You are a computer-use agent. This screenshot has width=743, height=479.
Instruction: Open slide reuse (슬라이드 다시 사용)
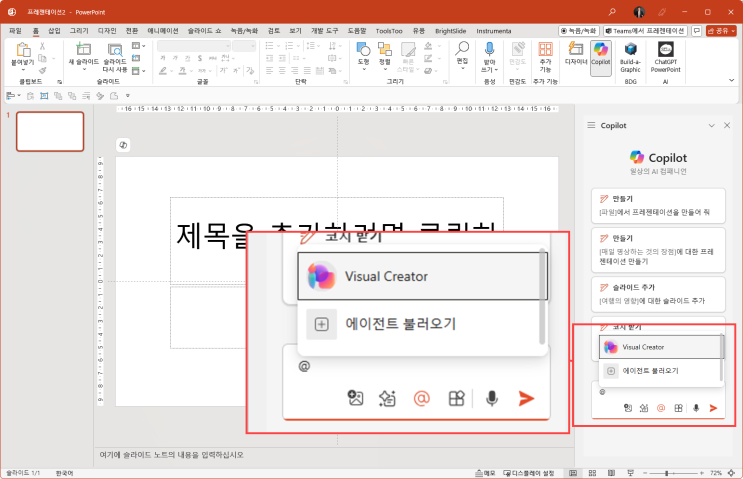(x=115, y=57)
